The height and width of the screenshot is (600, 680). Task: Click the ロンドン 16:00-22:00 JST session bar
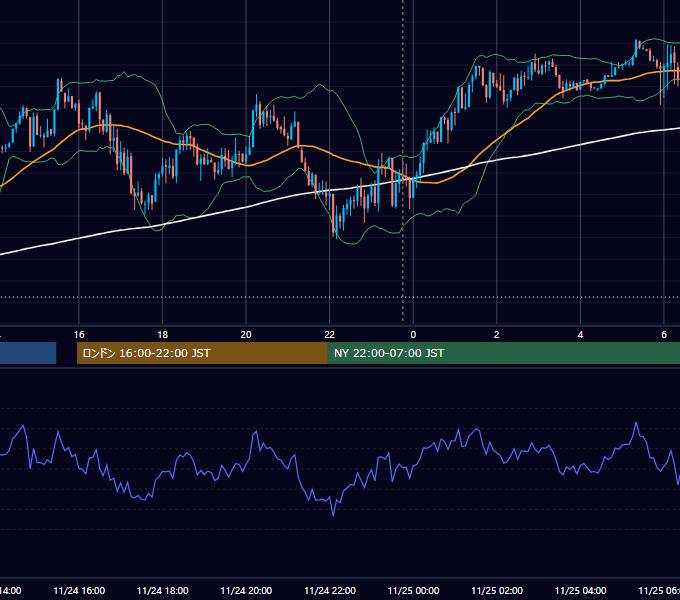(x=202, y=353)
